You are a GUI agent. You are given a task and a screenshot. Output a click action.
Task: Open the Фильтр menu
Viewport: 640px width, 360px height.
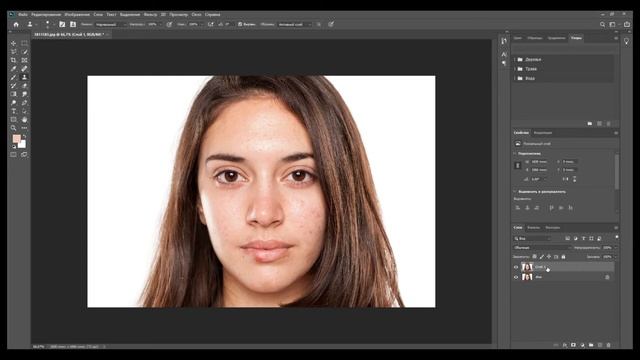click(150, 15)
